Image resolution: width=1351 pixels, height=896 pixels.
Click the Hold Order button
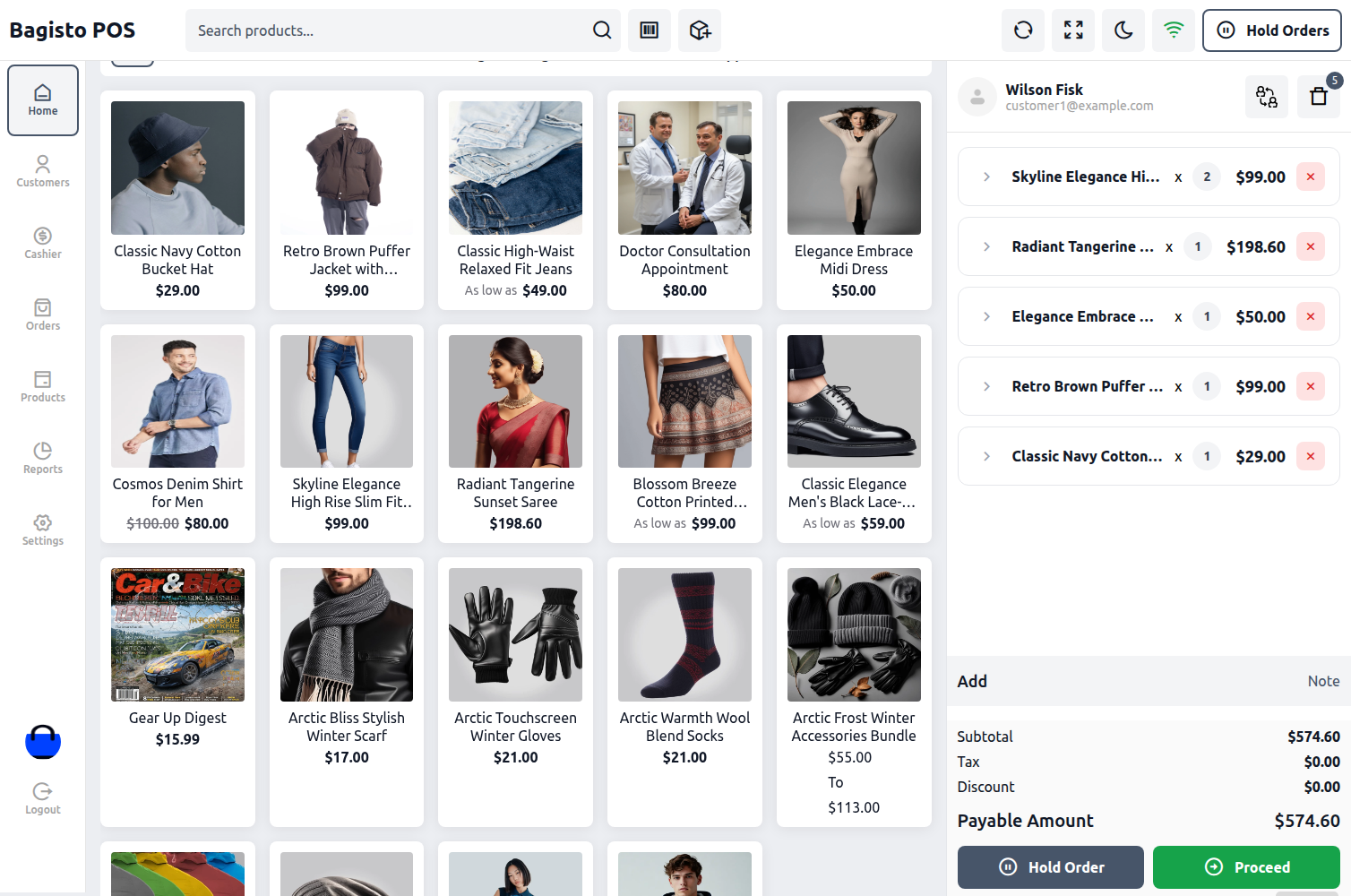coord(1050,867)
